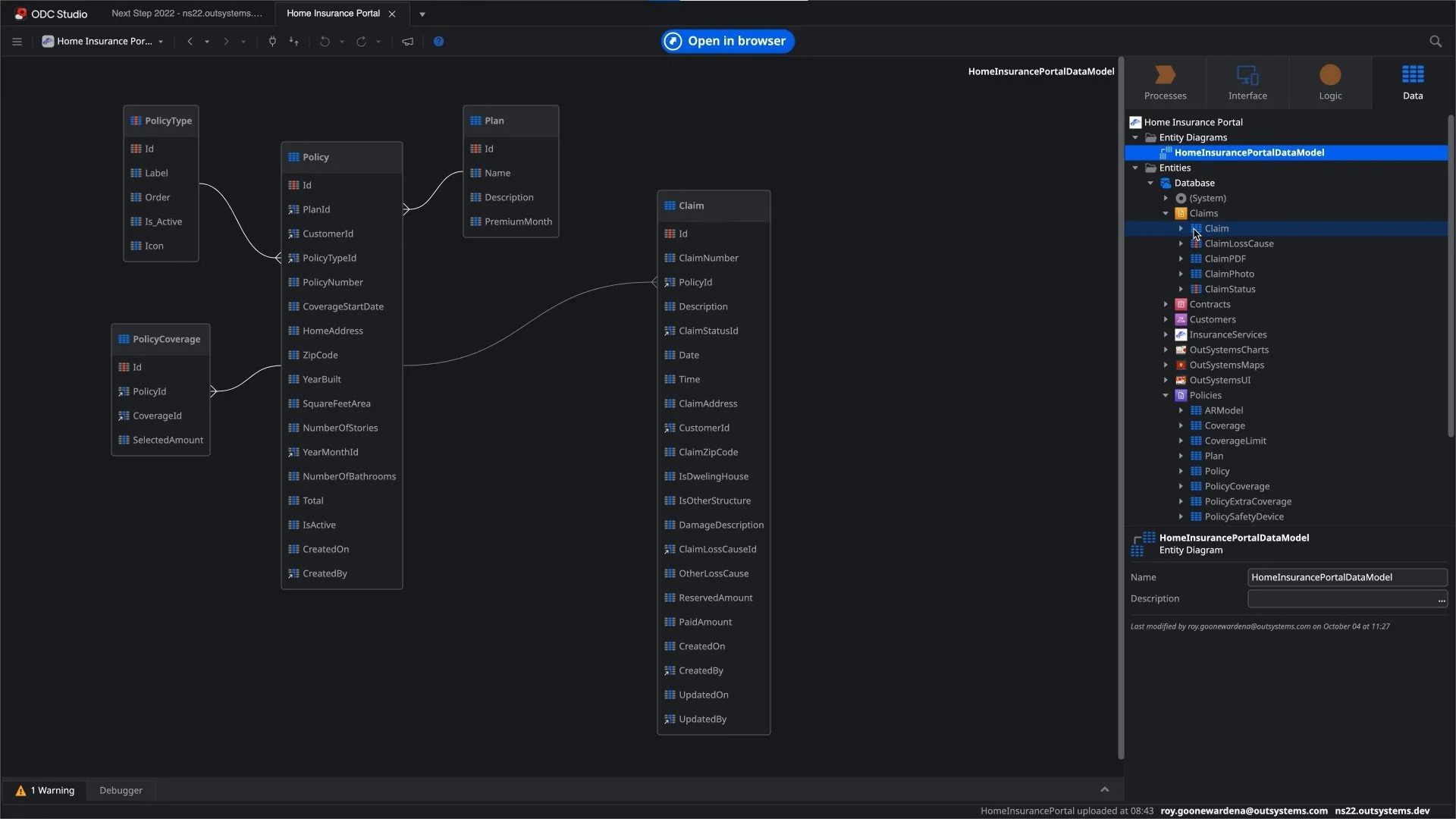Click the plug dependencies icon
Image resolution: width=1456 pixels, height=819 pixels.
click(272, 42)
